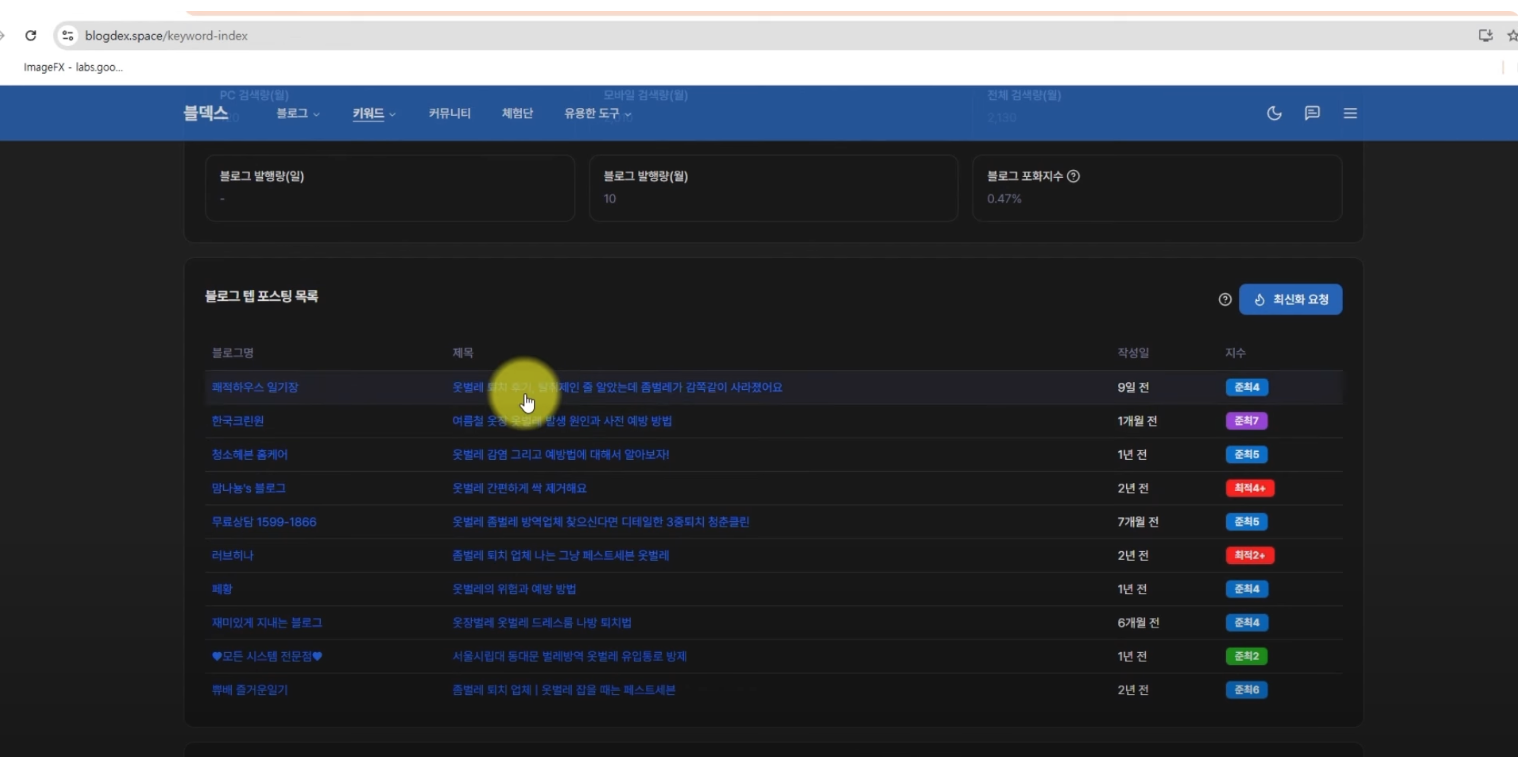
Task: Click the help icon next to 최신화 요청
Action: (1225, 300)
